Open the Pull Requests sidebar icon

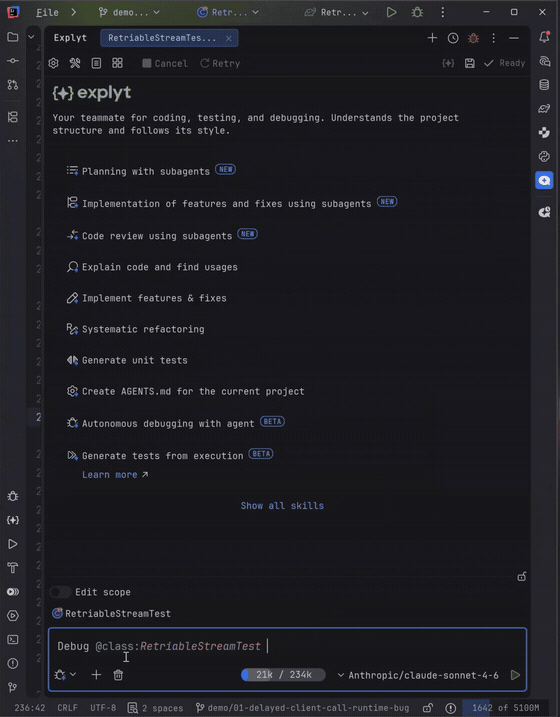pyautogui.click(x=13, y=85)
